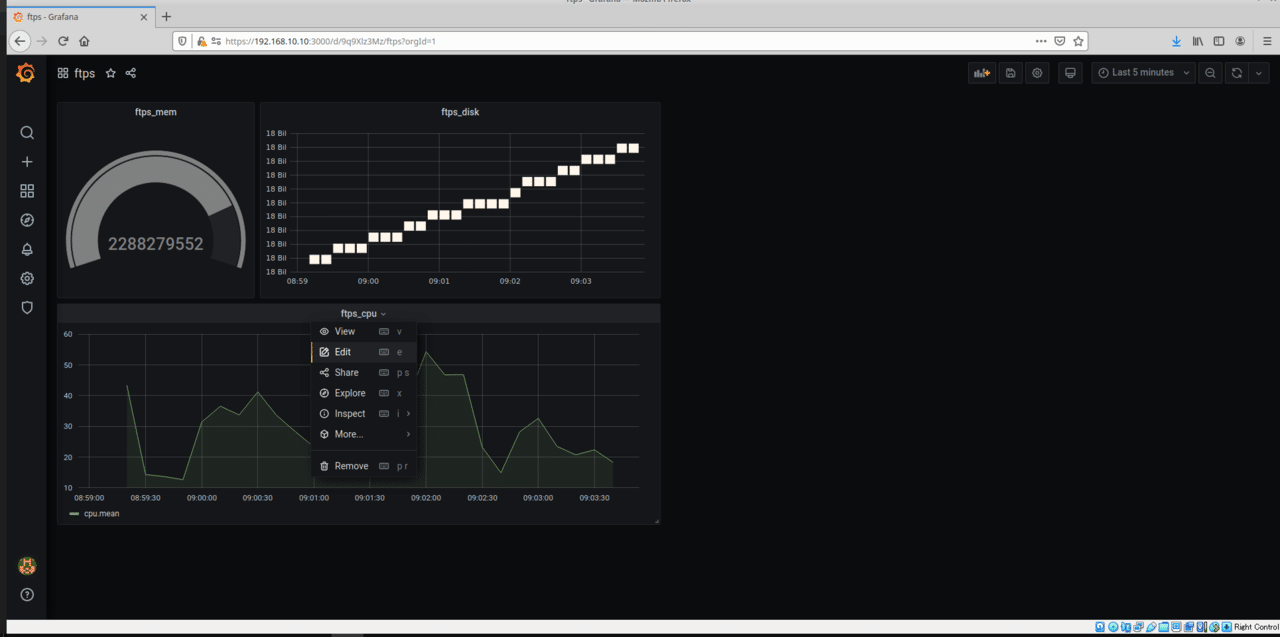The image size is (1280, 637).
Task: Open the Configuration gear sidebar icon
Action: click(27, 279)
